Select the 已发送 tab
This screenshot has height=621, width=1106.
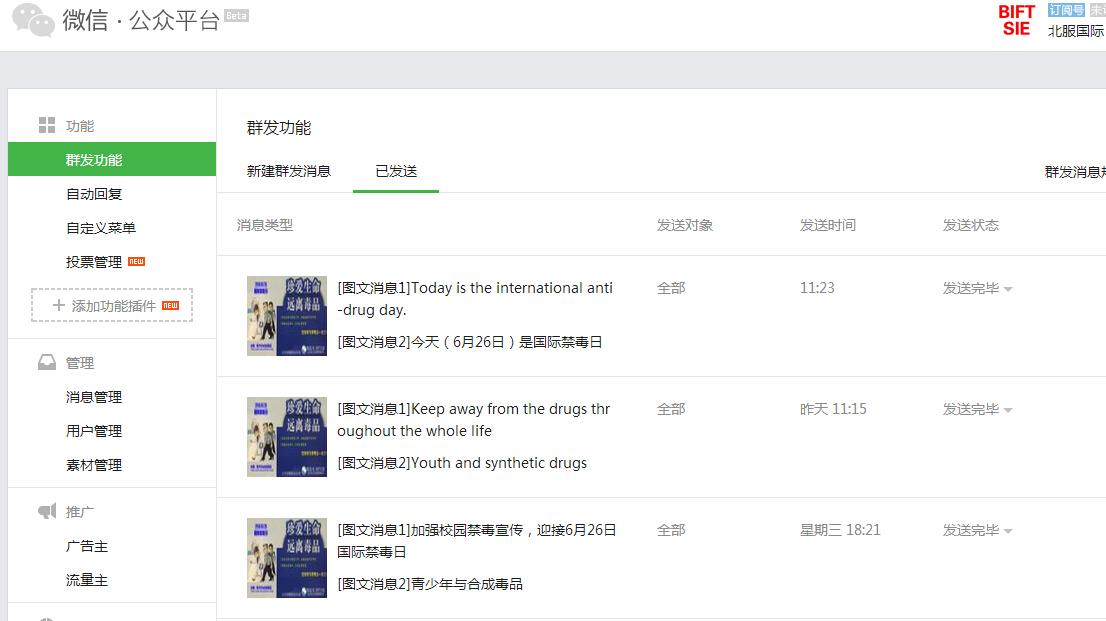[396, 171]
